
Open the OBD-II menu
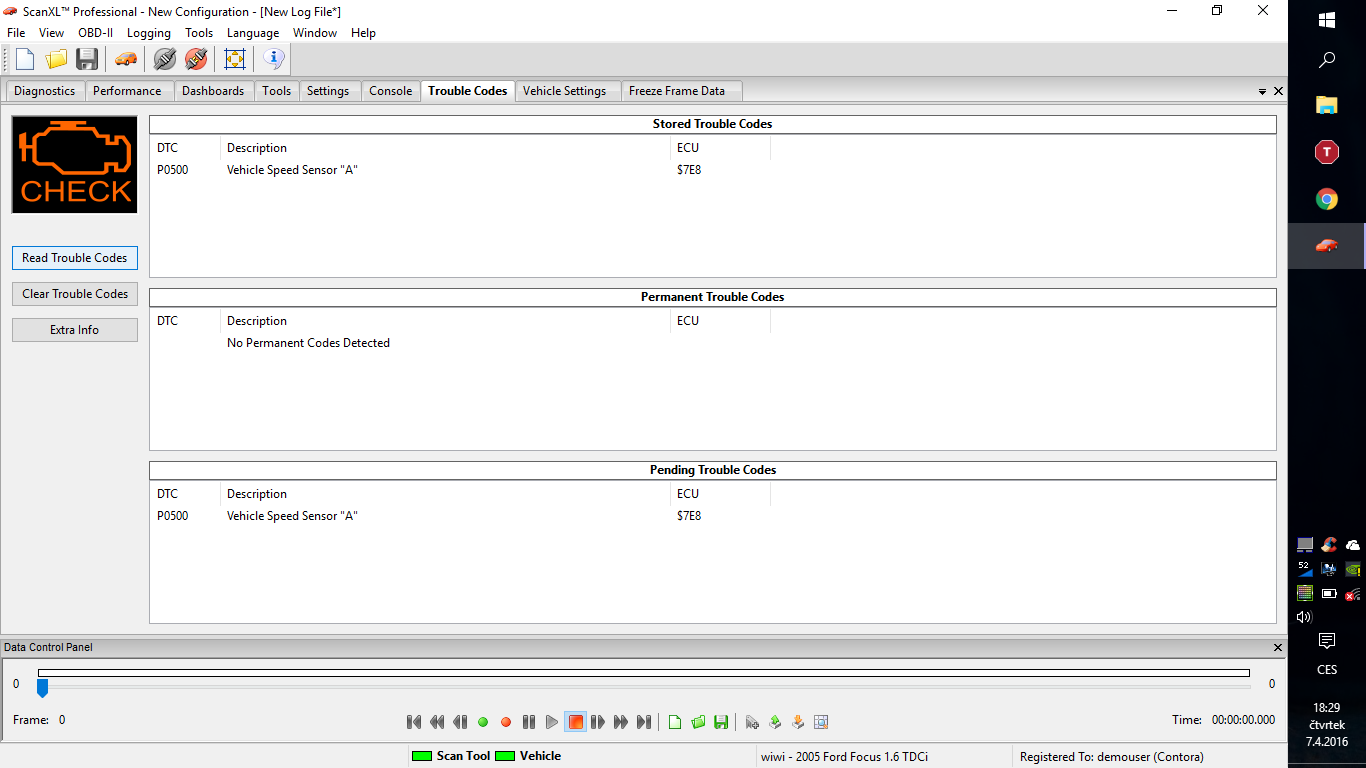pyautogui.click(x=95, y=33)
